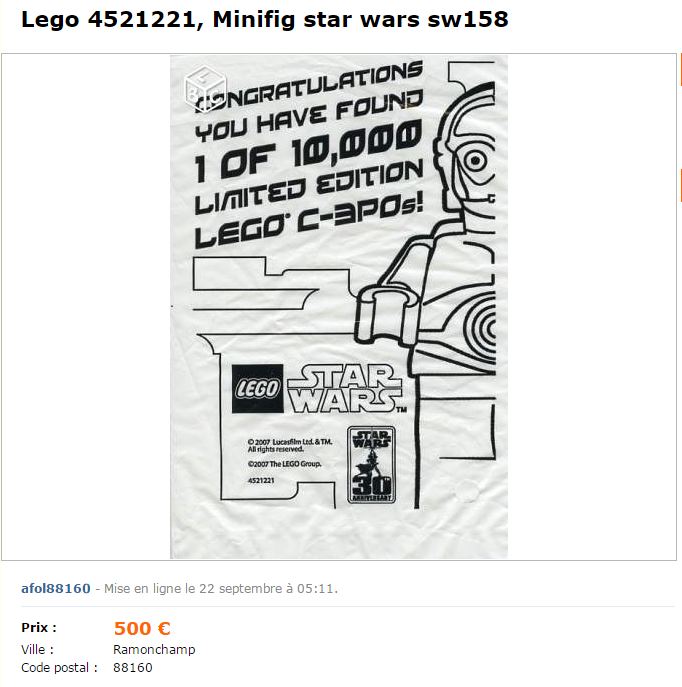The height and width of the screenshot is (687, 682).
Task: Click the city name Ramonchamp
Action: coord(154,649)
